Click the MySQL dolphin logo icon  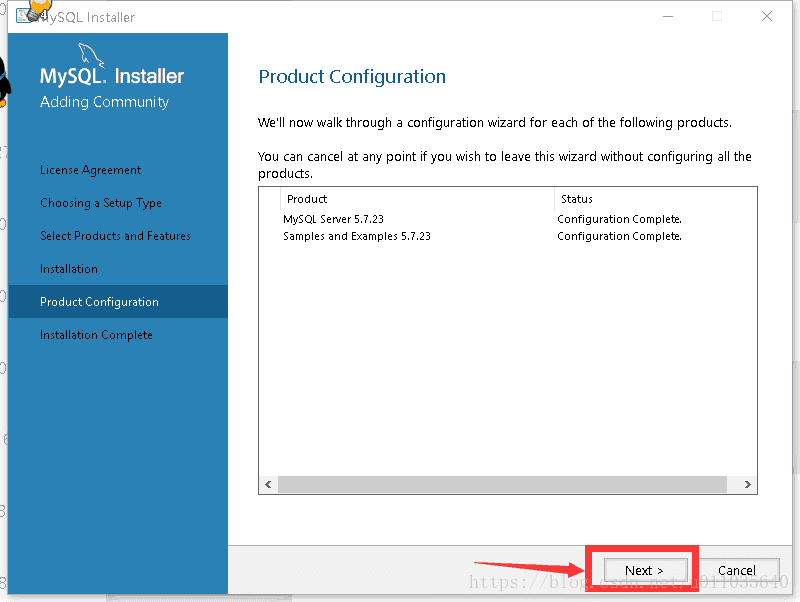91,55
